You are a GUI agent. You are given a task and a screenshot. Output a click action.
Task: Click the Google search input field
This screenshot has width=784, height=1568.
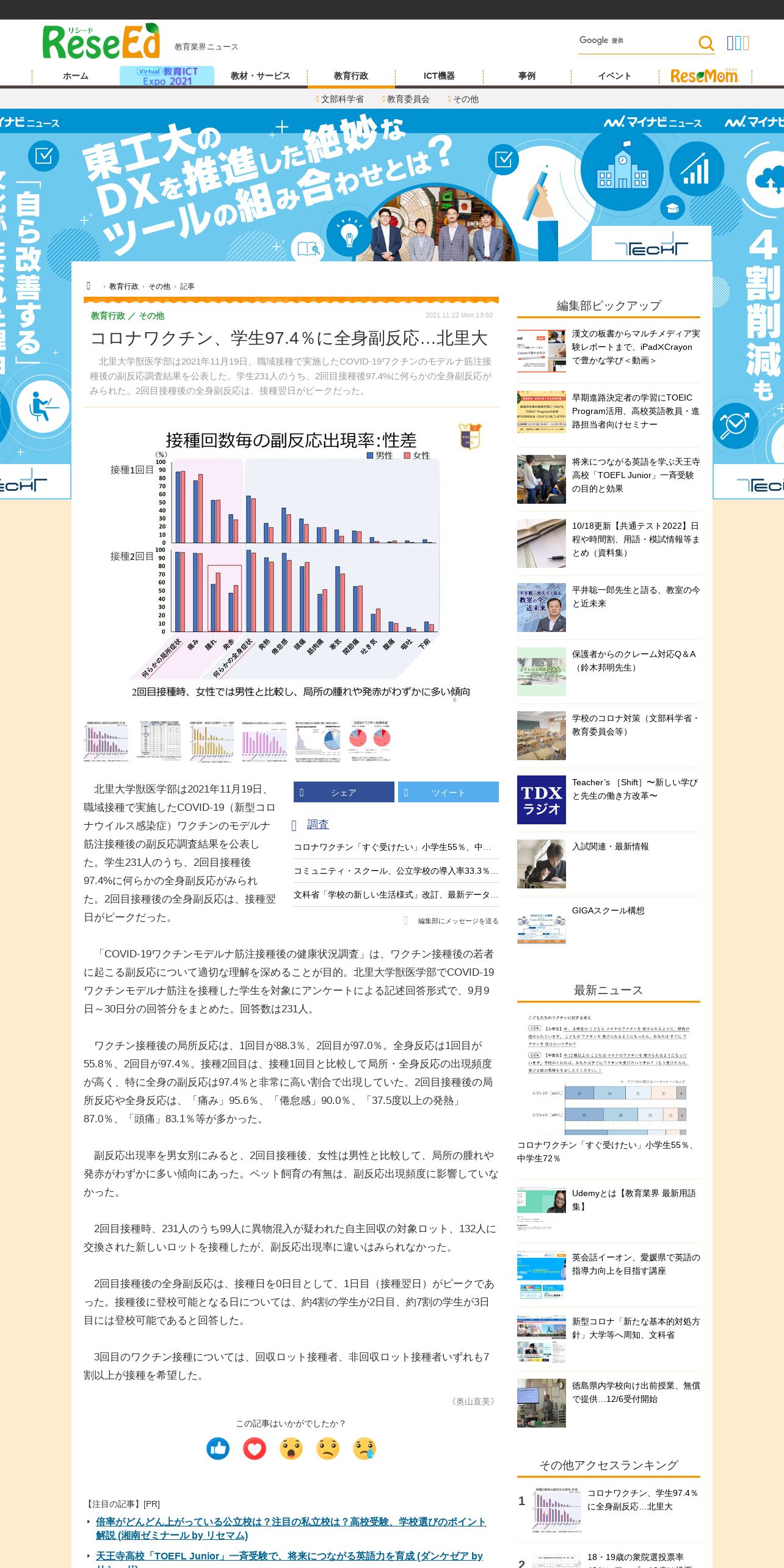click(637, 41)
